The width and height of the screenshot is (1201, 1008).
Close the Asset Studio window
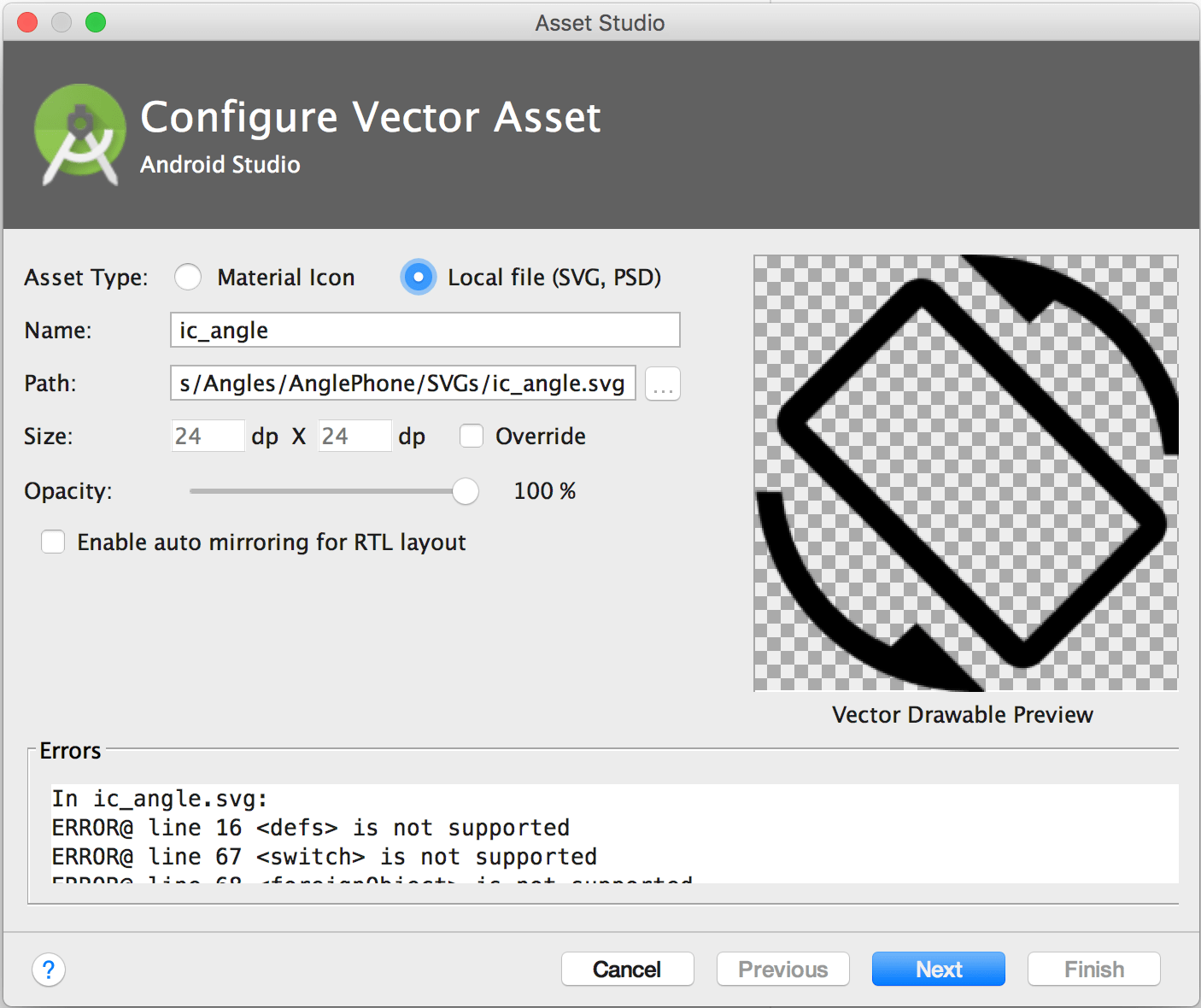26,22
